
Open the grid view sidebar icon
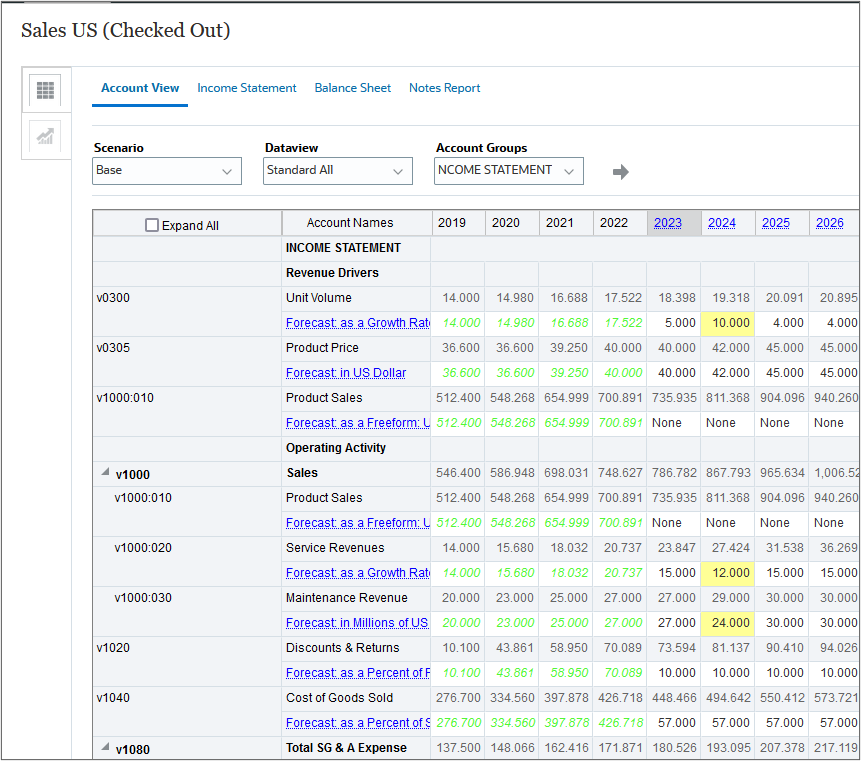point(45,91)
